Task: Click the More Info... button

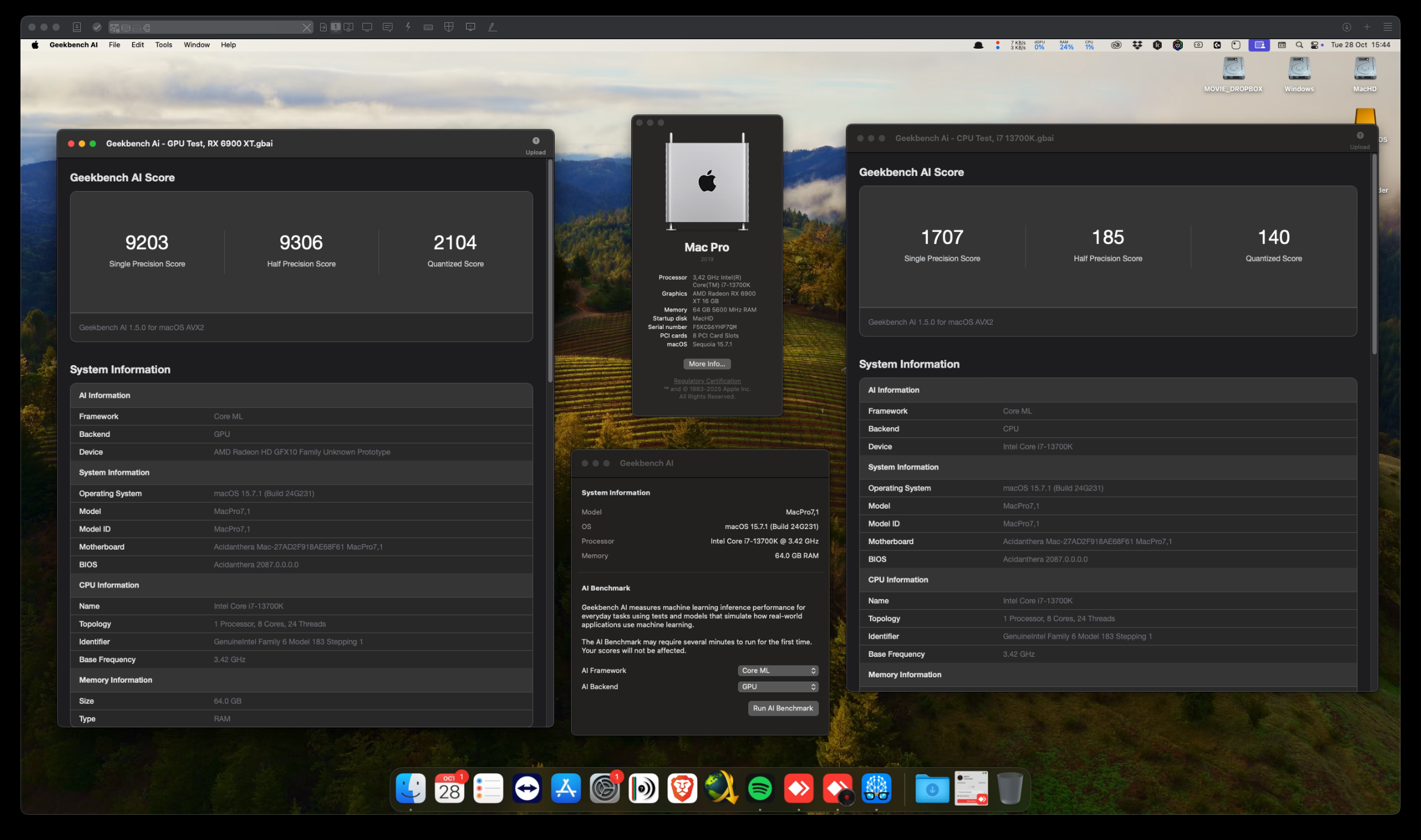Action: (x=707, y=364)
